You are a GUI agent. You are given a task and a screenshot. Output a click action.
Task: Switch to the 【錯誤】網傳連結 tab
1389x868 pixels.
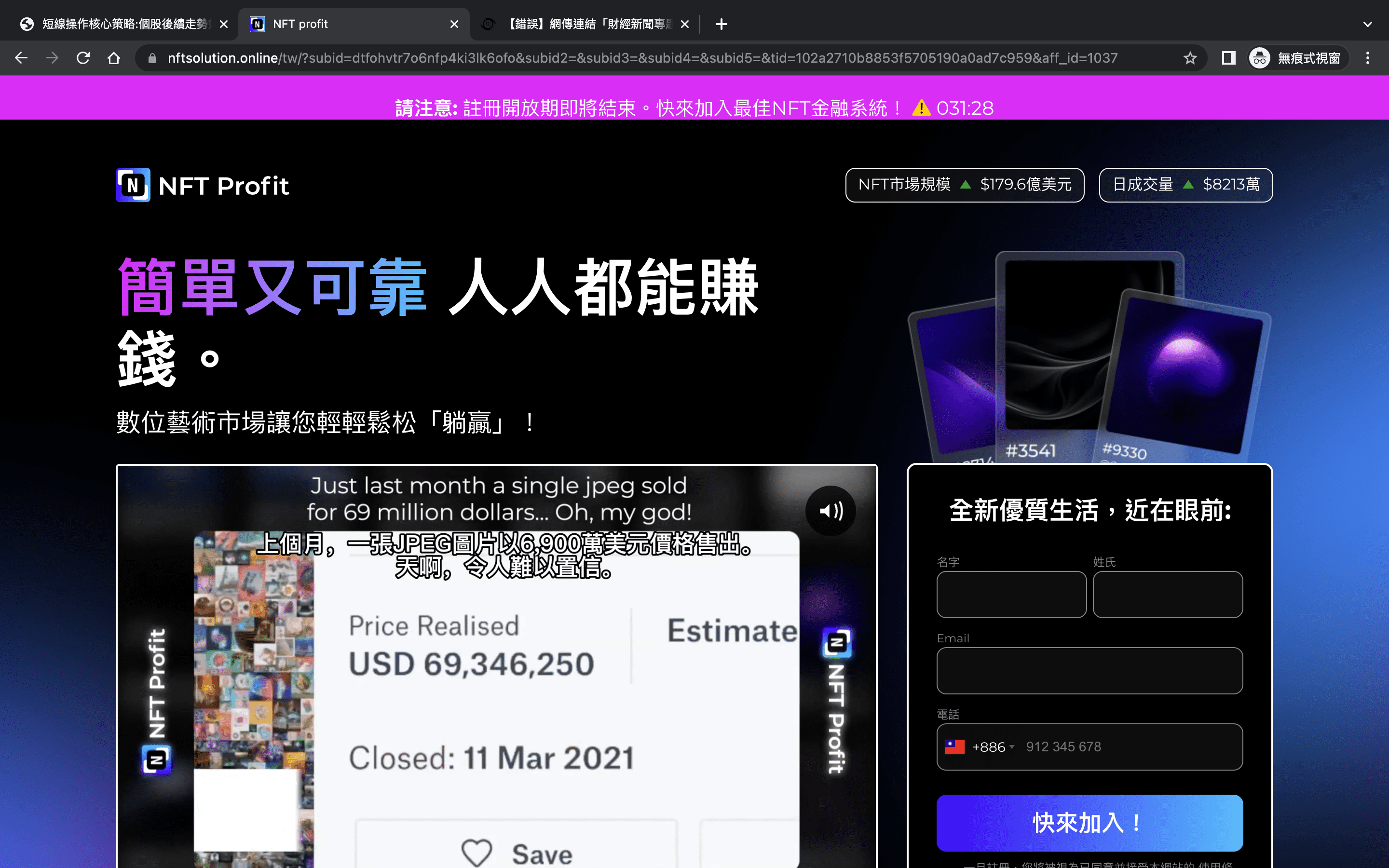coord(586,24)
